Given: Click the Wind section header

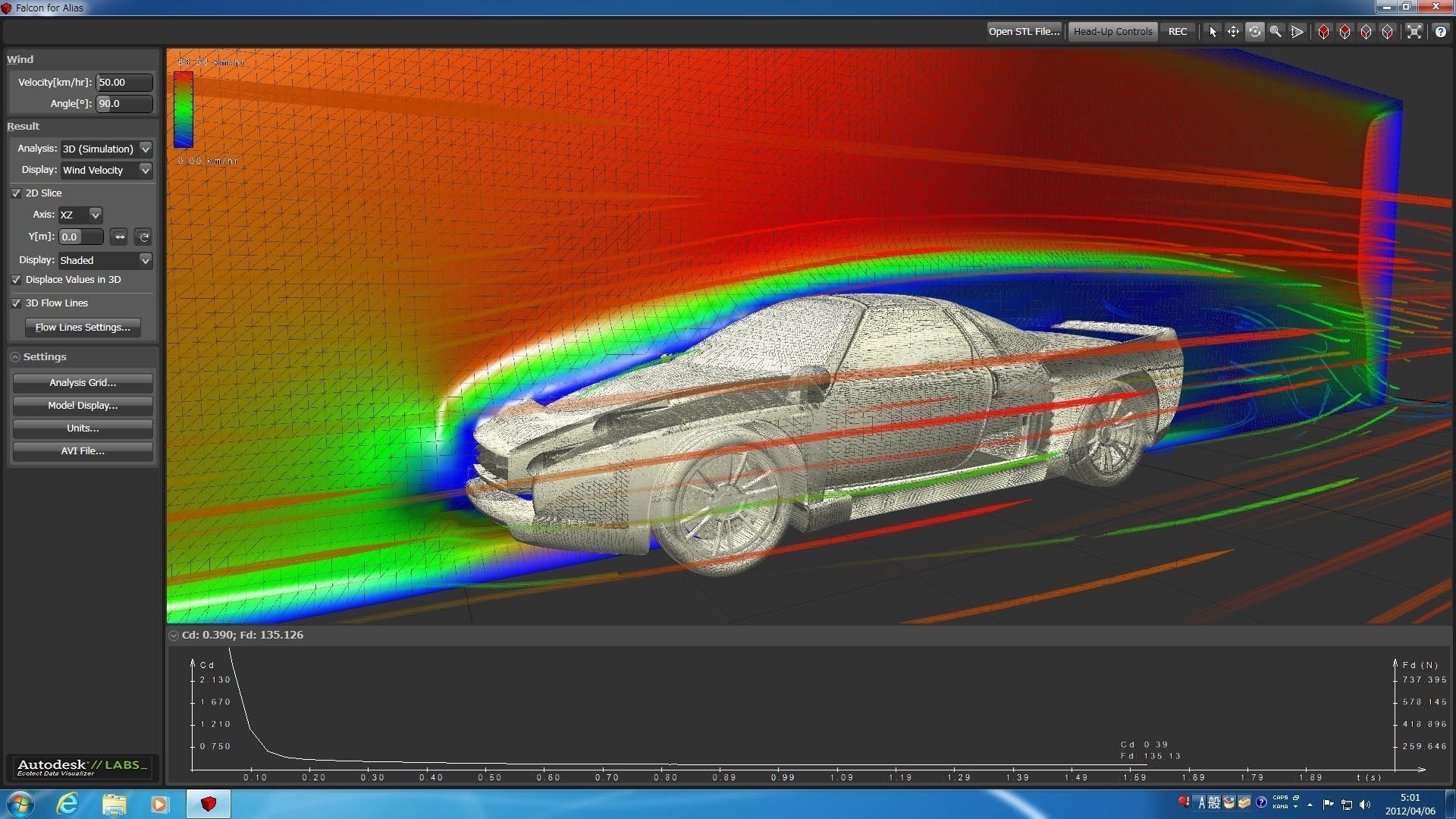Looking at the screenshot, I should [x=20, y=60].
